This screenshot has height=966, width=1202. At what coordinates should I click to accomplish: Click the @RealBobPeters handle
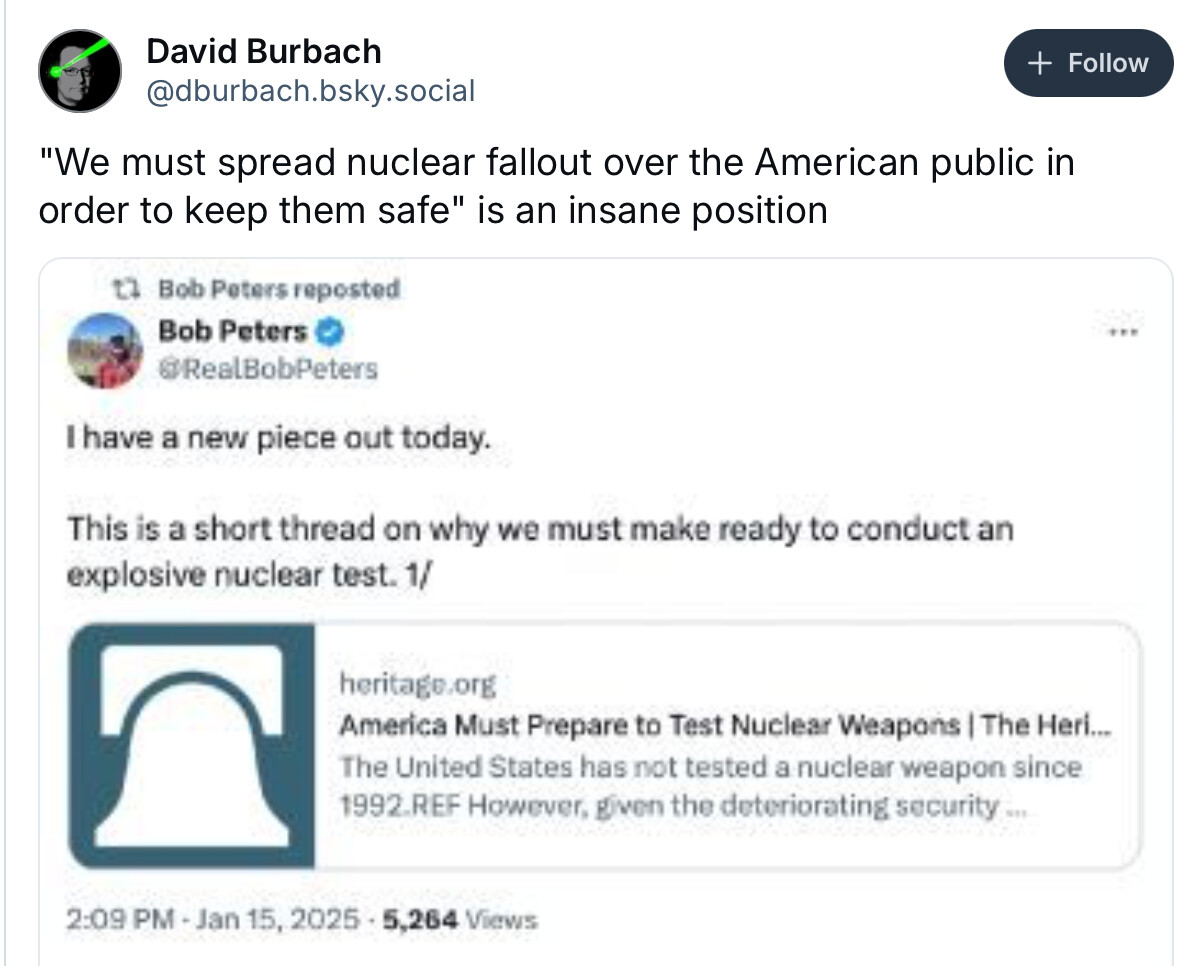pyautogui.click(x=268, y=369)
